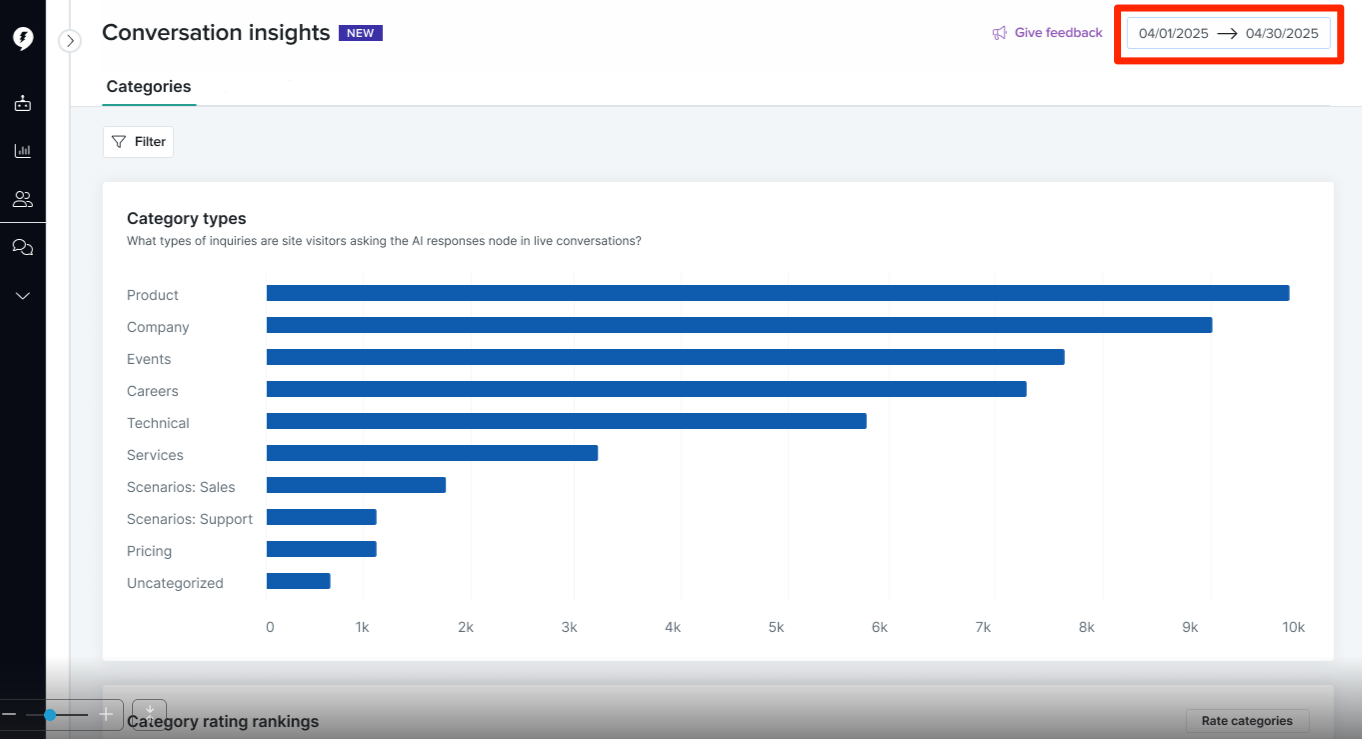1362x739 pixels.
Task: Select the start date field 04/01/2025
Action: [x=1174, y=33]
